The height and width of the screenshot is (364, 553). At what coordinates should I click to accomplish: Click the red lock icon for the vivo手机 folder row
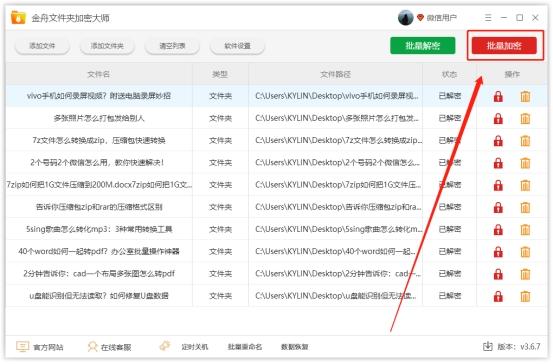[x=498, y=96]
